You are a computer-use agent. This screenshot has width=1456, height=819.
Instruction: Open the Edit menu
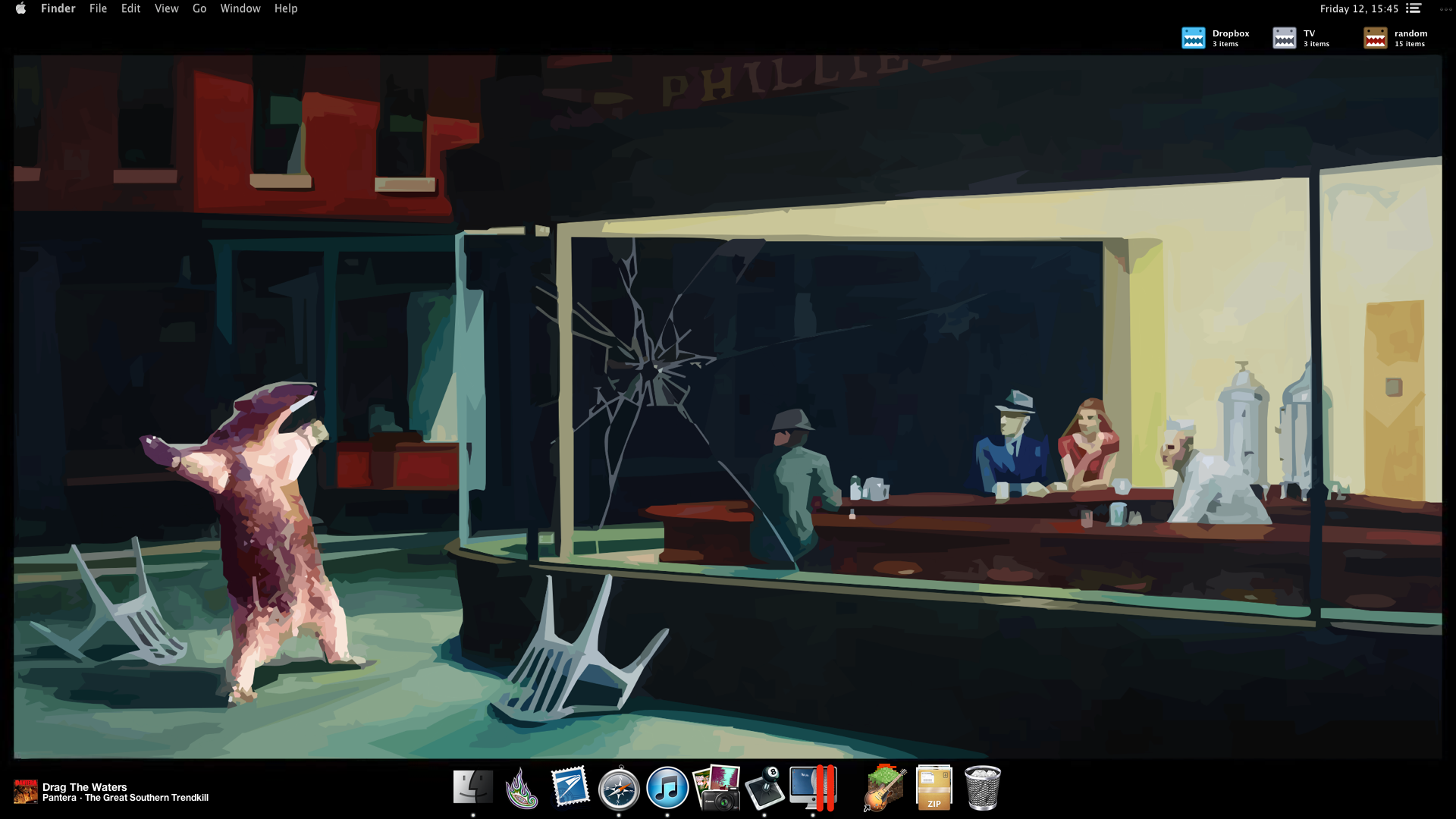(x=130, y=8)
